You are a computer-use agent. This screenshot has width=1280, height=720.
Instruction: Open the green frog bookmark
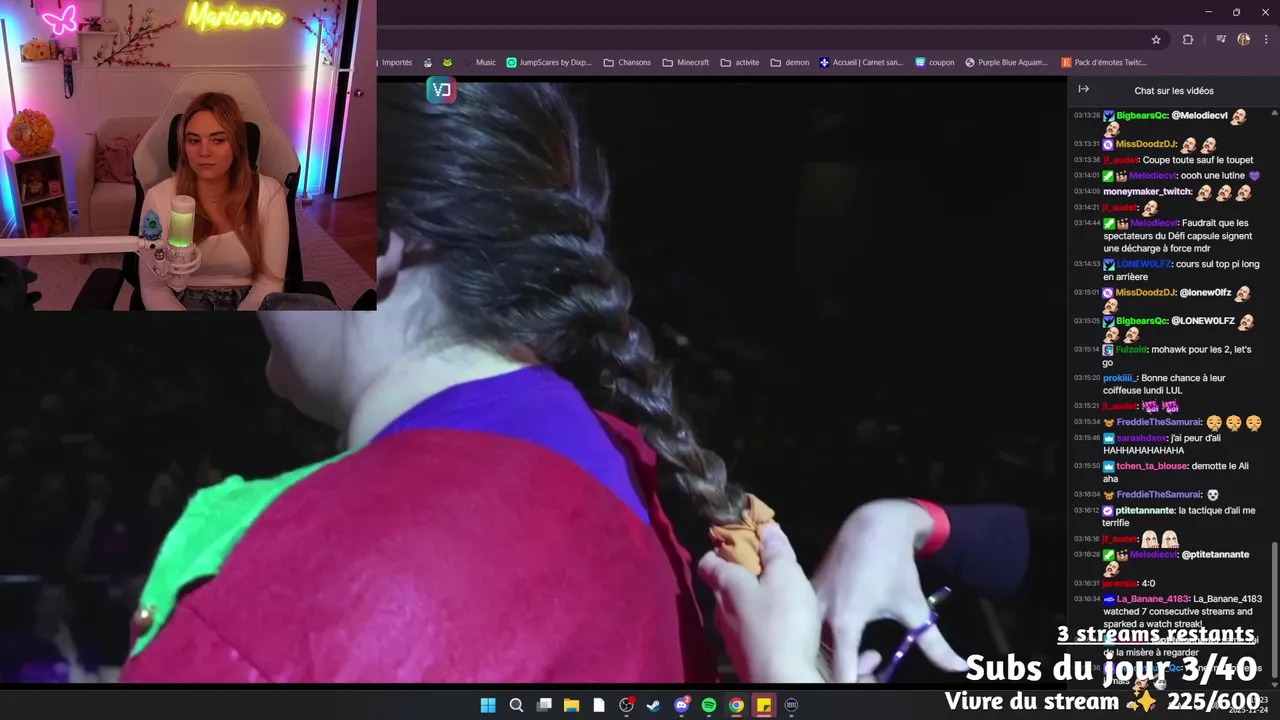tap(447, 62)
